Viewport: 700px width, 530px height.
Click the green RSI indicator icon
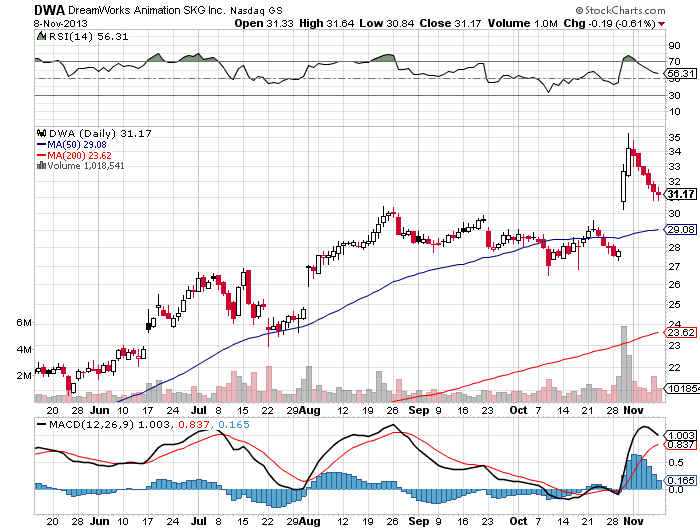(41, 36)
